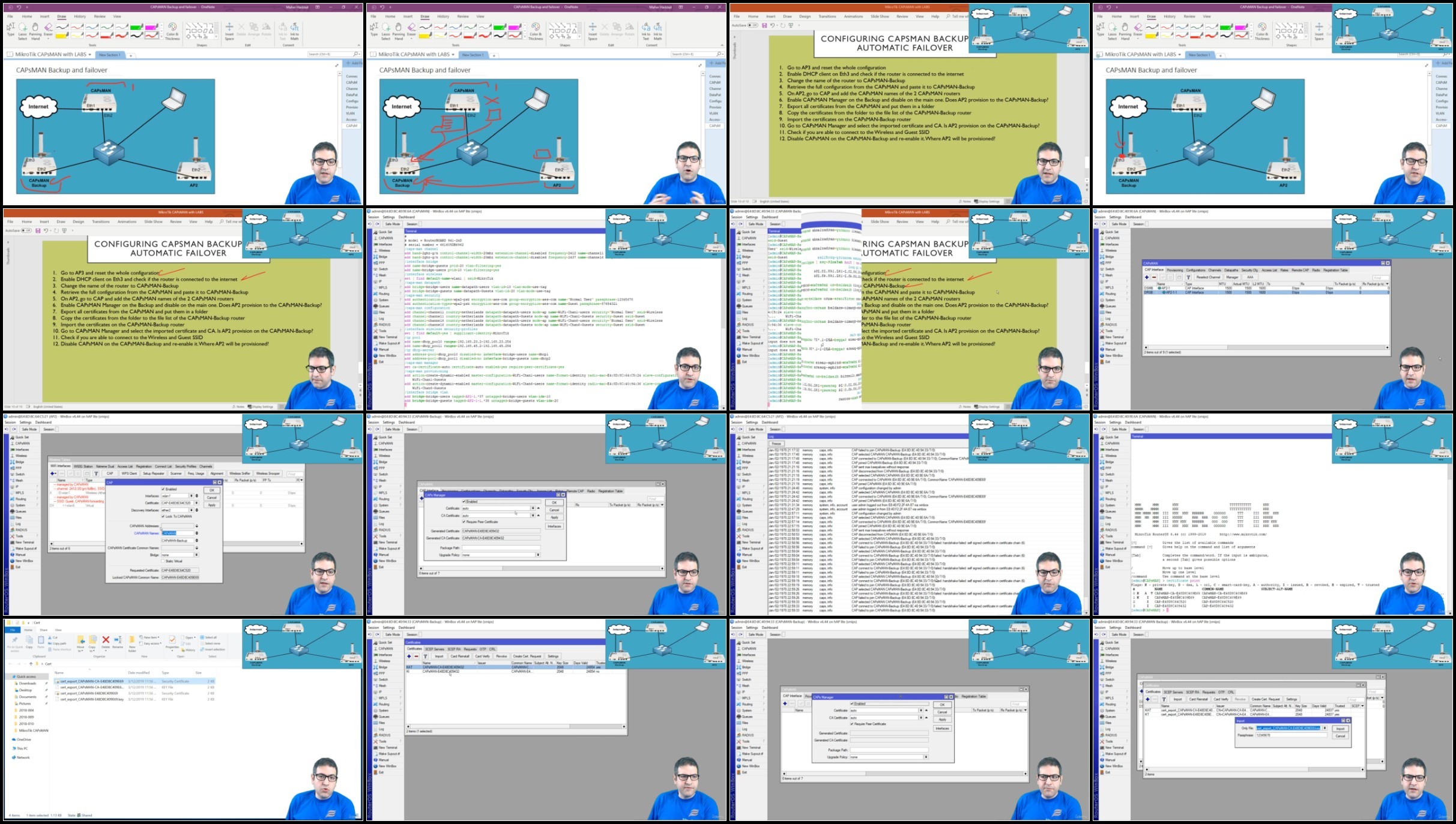The width and height of the screenshot is (1456, 824).
Task: Click Pin to Quick access in File Explorer
Action: pos(15,643)
